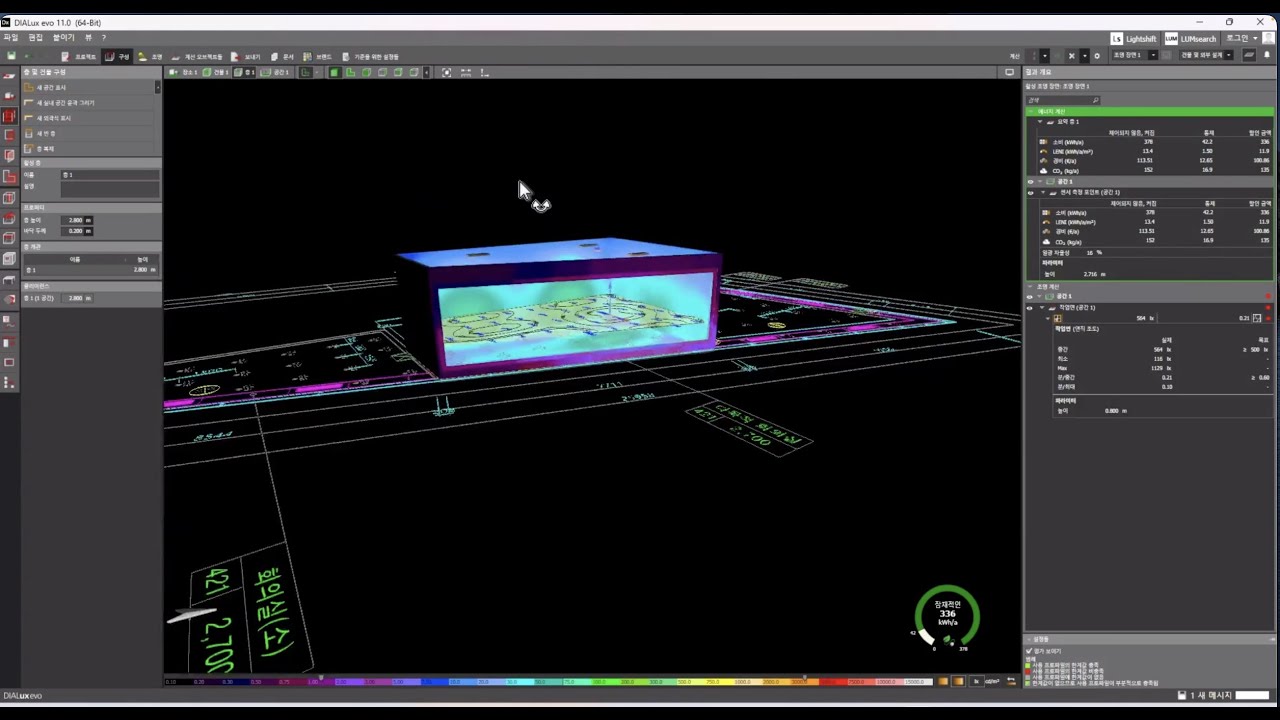Click the cd/m² unit button near colour scale
The width and height of the screenshot is (1280, 720).
(992, 682)
